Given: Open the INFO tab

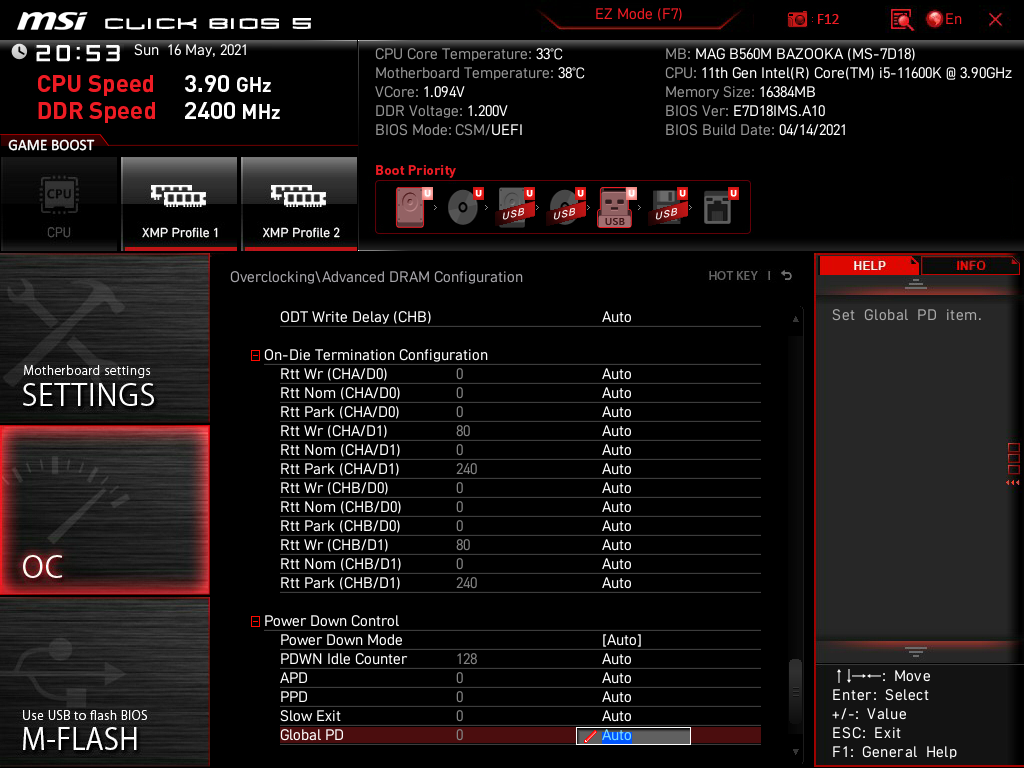Looking at the screenshot, I should [x=970, y=266].
